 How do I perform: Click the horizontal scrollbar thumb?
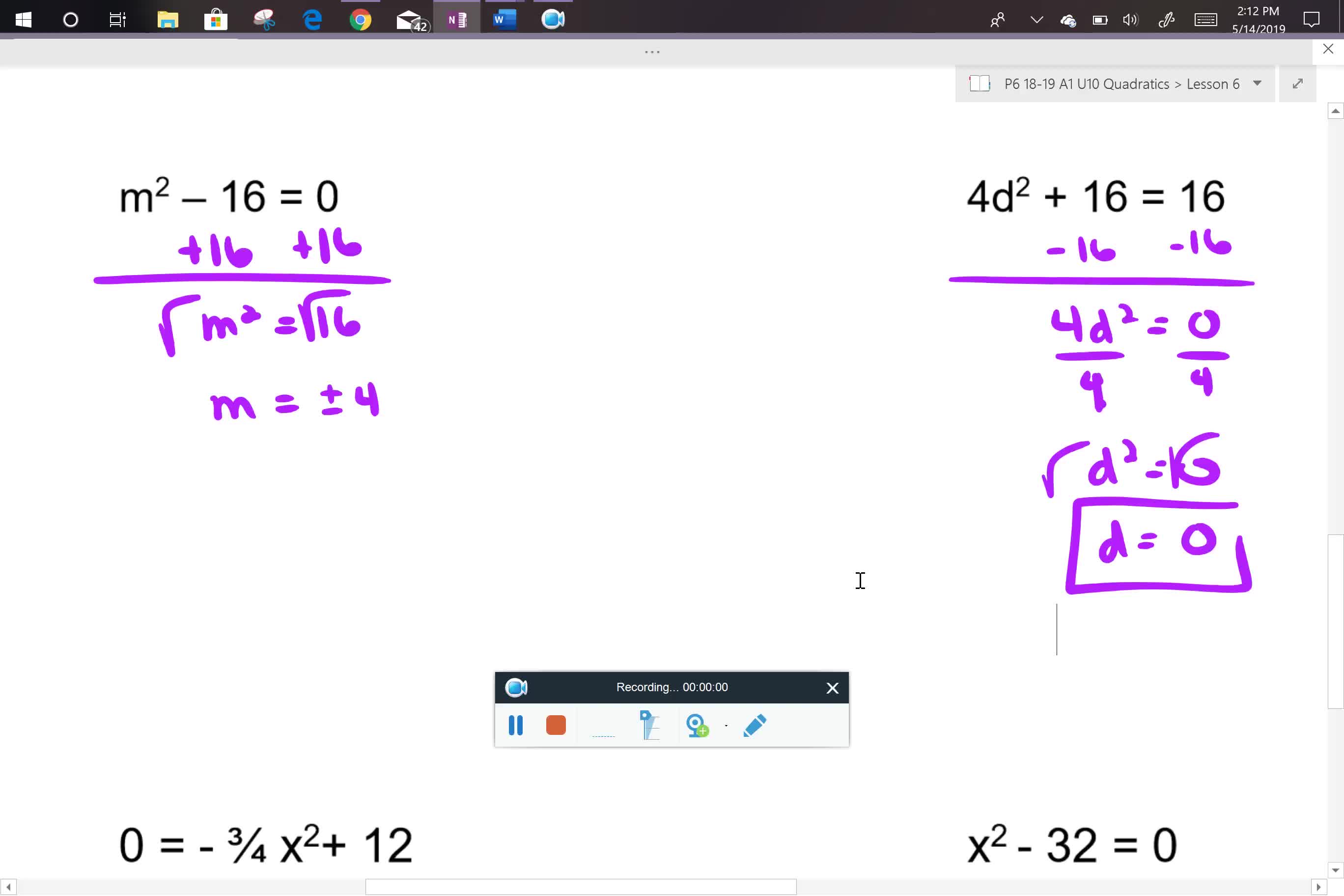point(581,887)
